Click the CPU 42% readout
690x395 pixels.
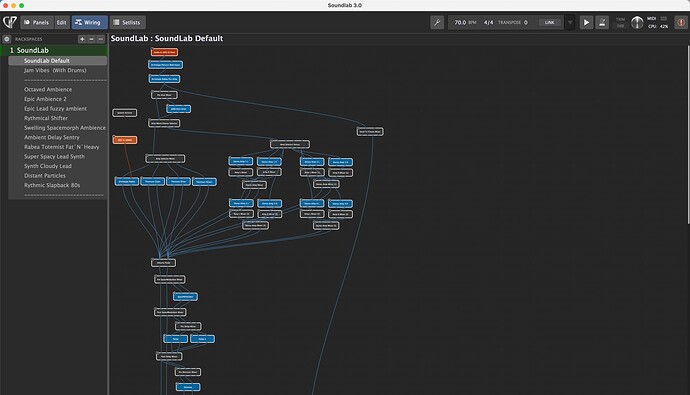[658, 26]
